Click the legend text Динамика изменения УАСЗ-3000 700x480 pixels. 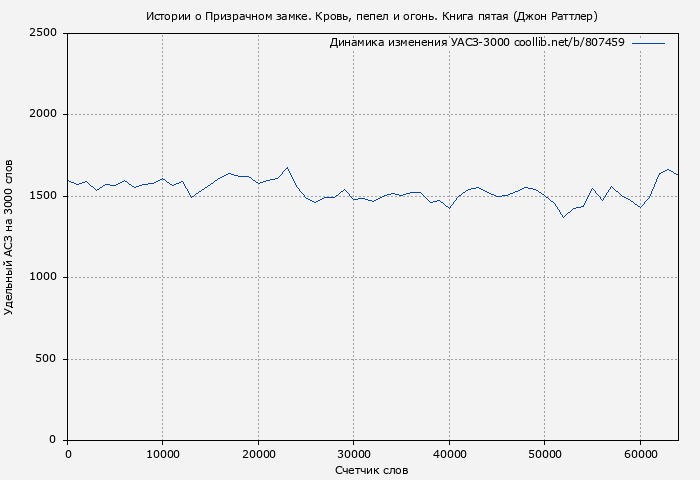click(x=419, y=43)
